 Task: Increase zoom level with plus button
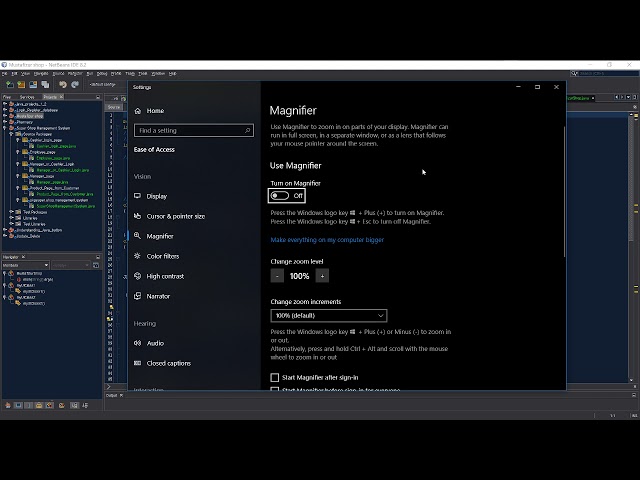pos(322,276)
